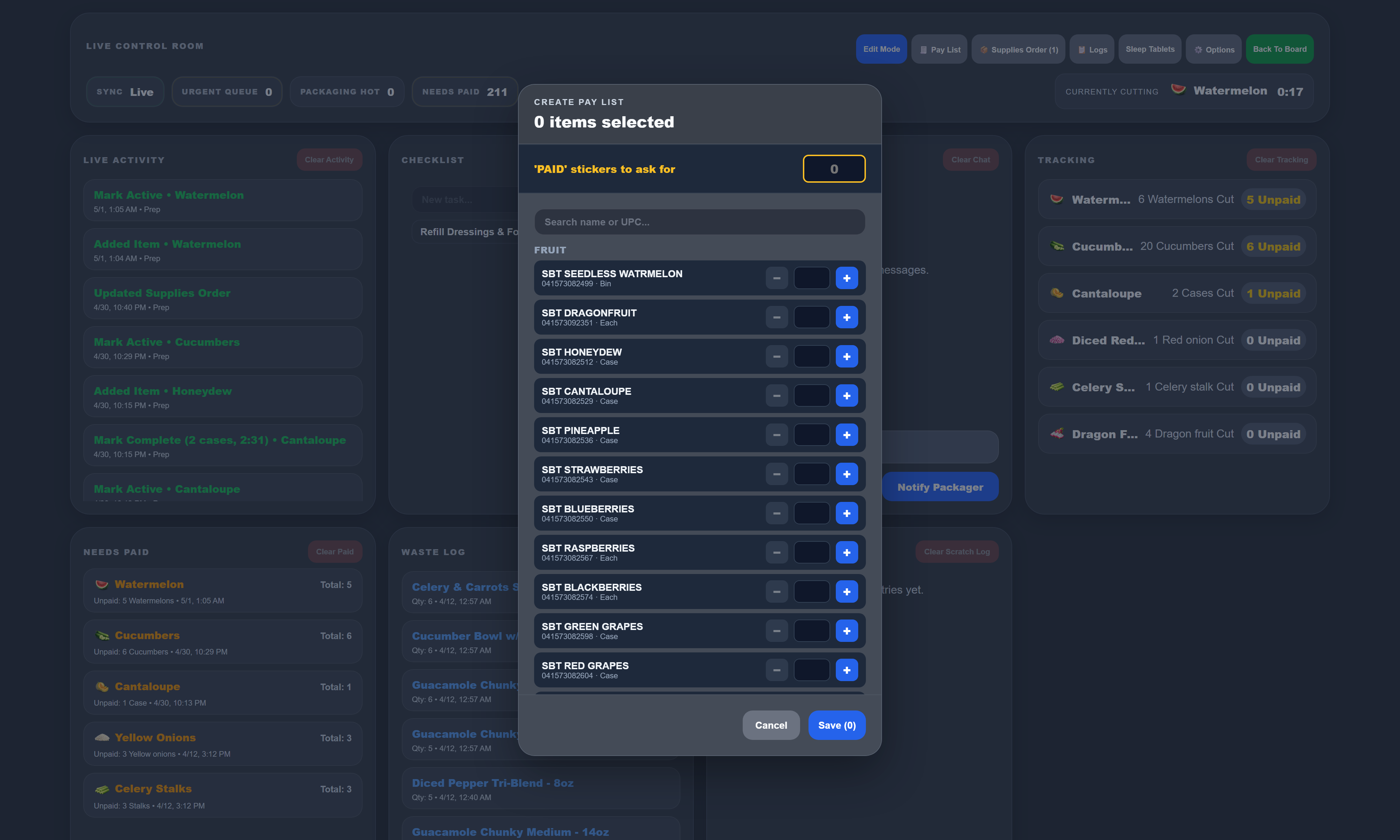1400x840 pixels.
Task: Subtract one SBT Dragonfruit with minus button
Action: coord(776,317)
